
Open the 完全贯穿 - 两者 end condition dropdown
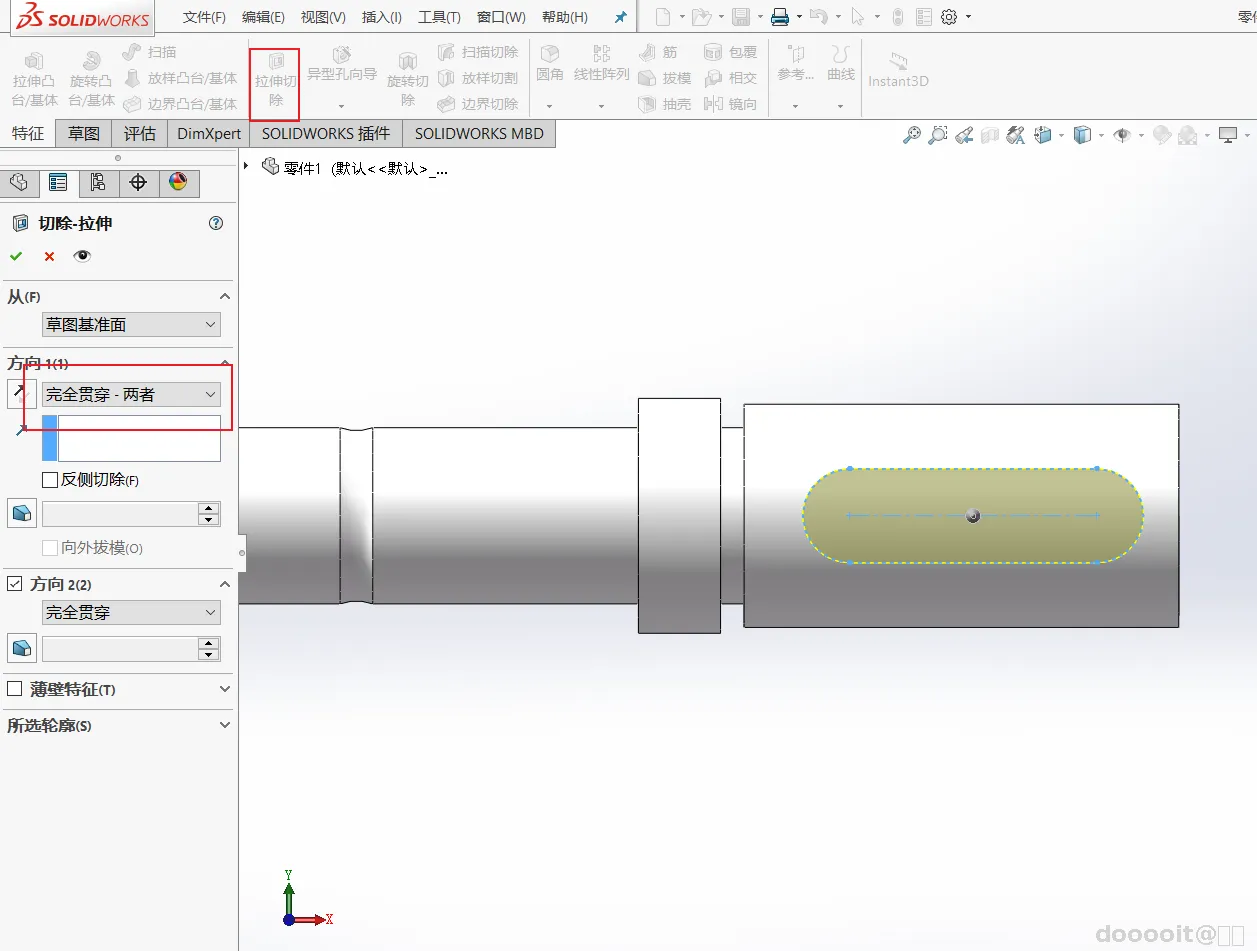point(130,395)
